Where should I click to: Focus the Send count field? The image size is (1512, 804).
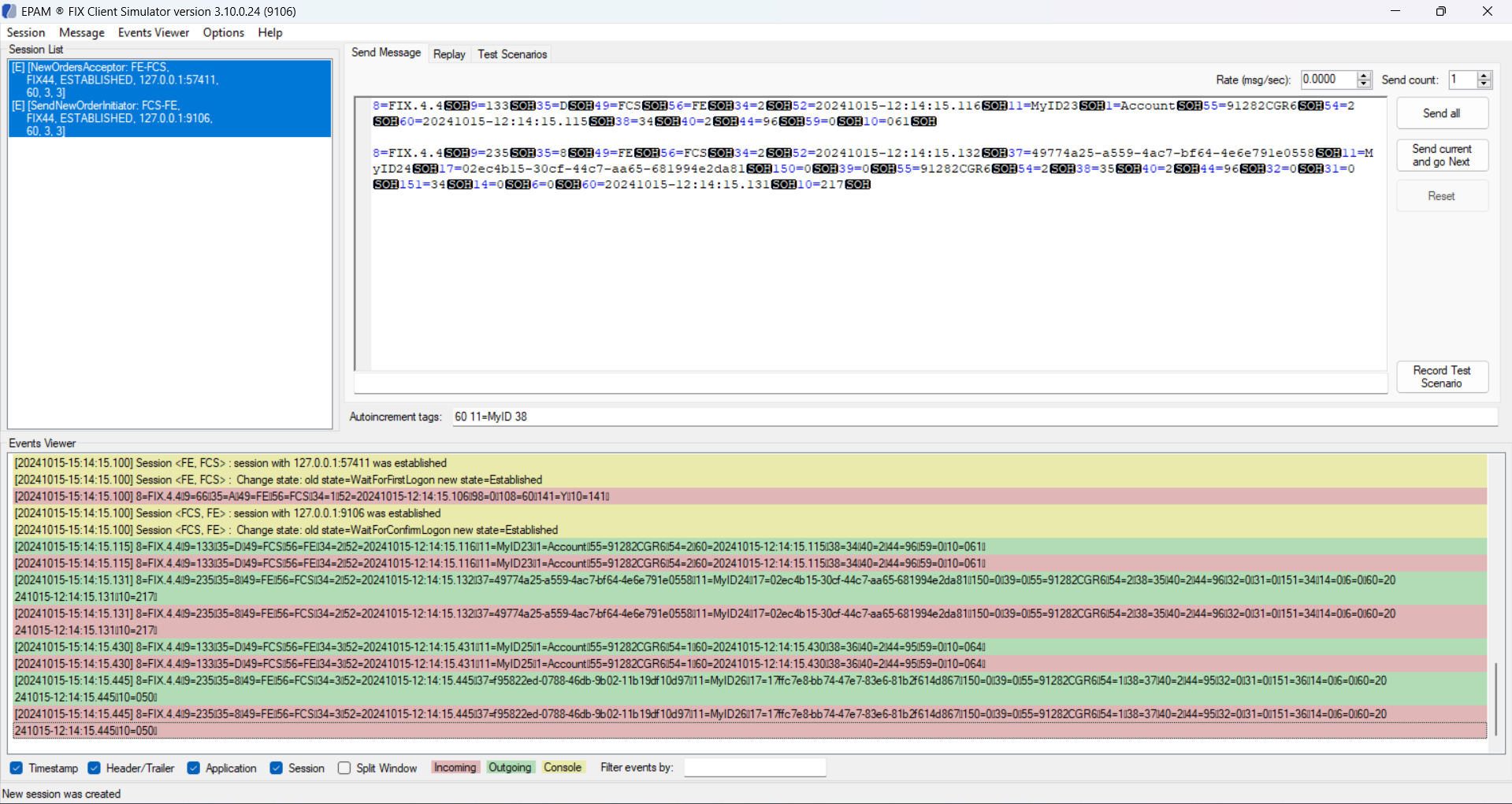[x=1462, y=79]
